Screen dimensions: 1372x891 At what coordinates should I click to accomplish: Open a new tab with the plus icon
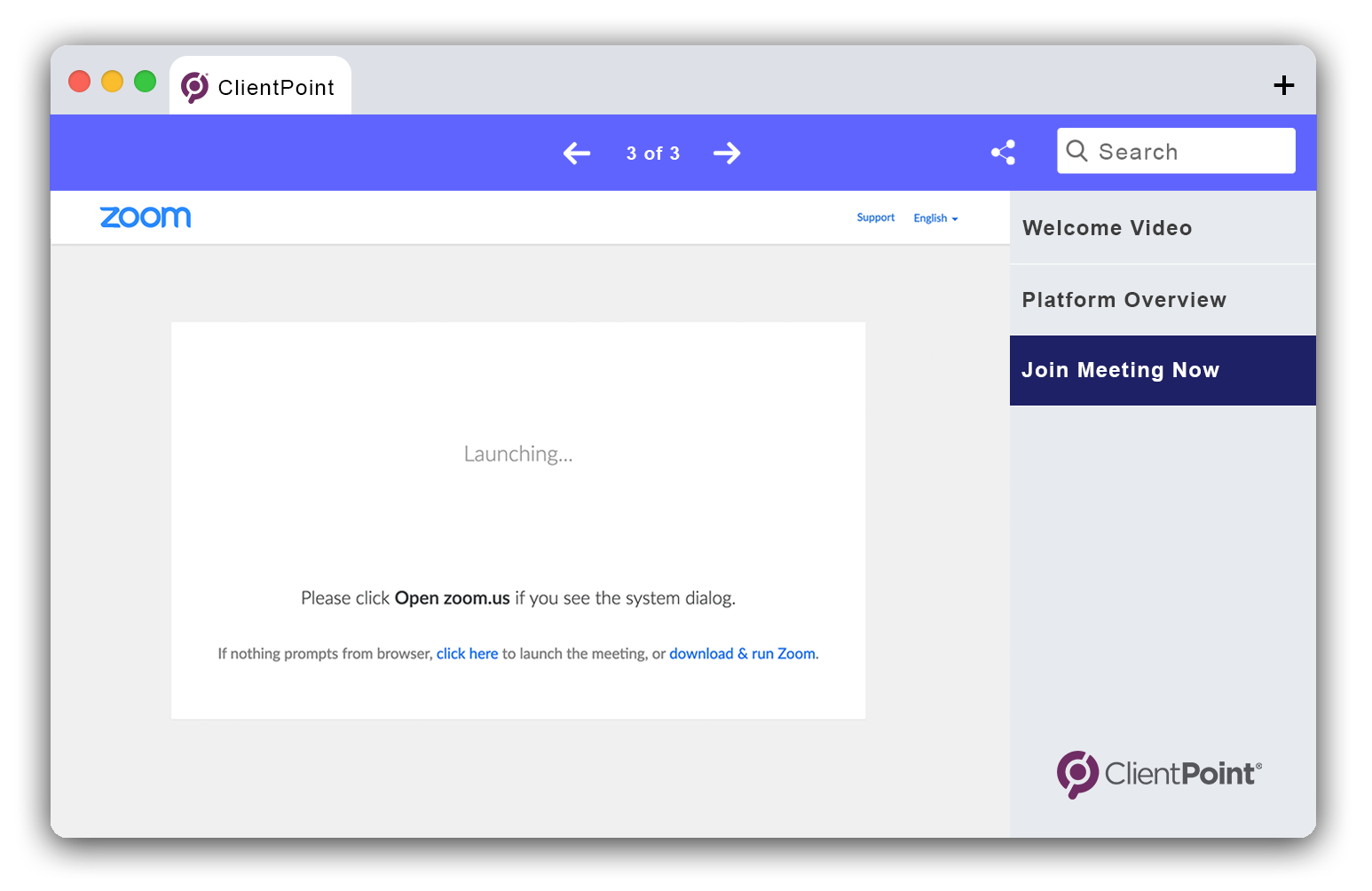[x=1283, y=85]
